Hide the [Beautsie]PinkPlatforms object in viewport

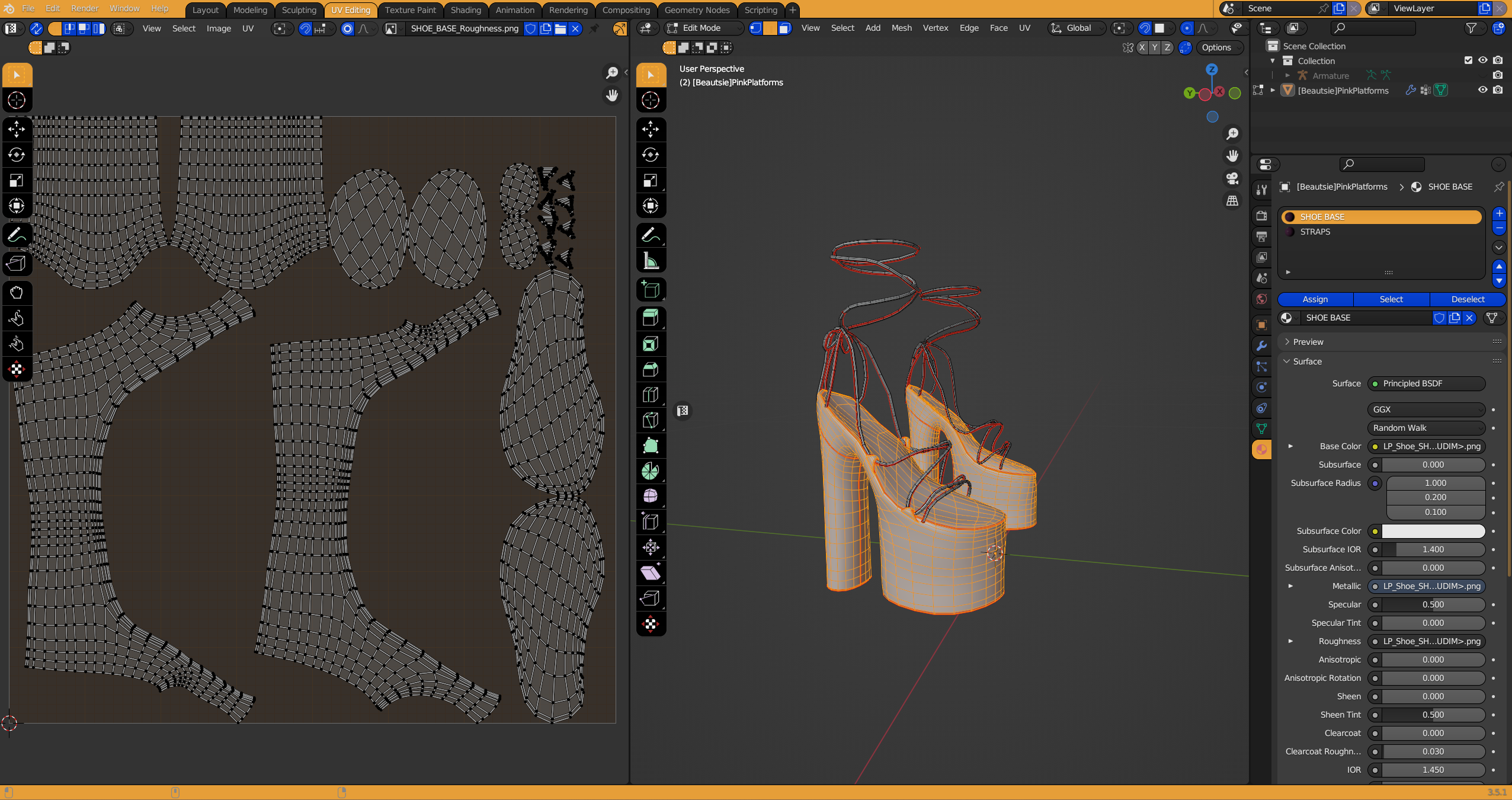1482,90
